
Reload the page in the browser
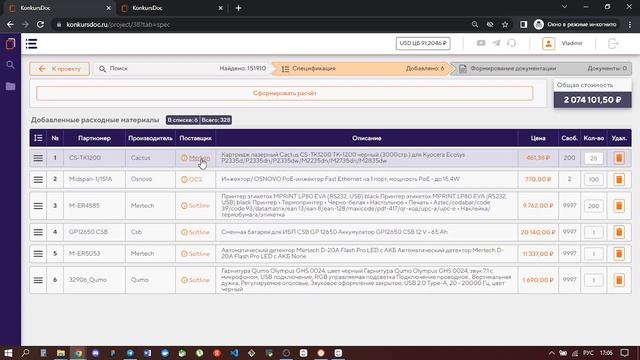point(40,24)
